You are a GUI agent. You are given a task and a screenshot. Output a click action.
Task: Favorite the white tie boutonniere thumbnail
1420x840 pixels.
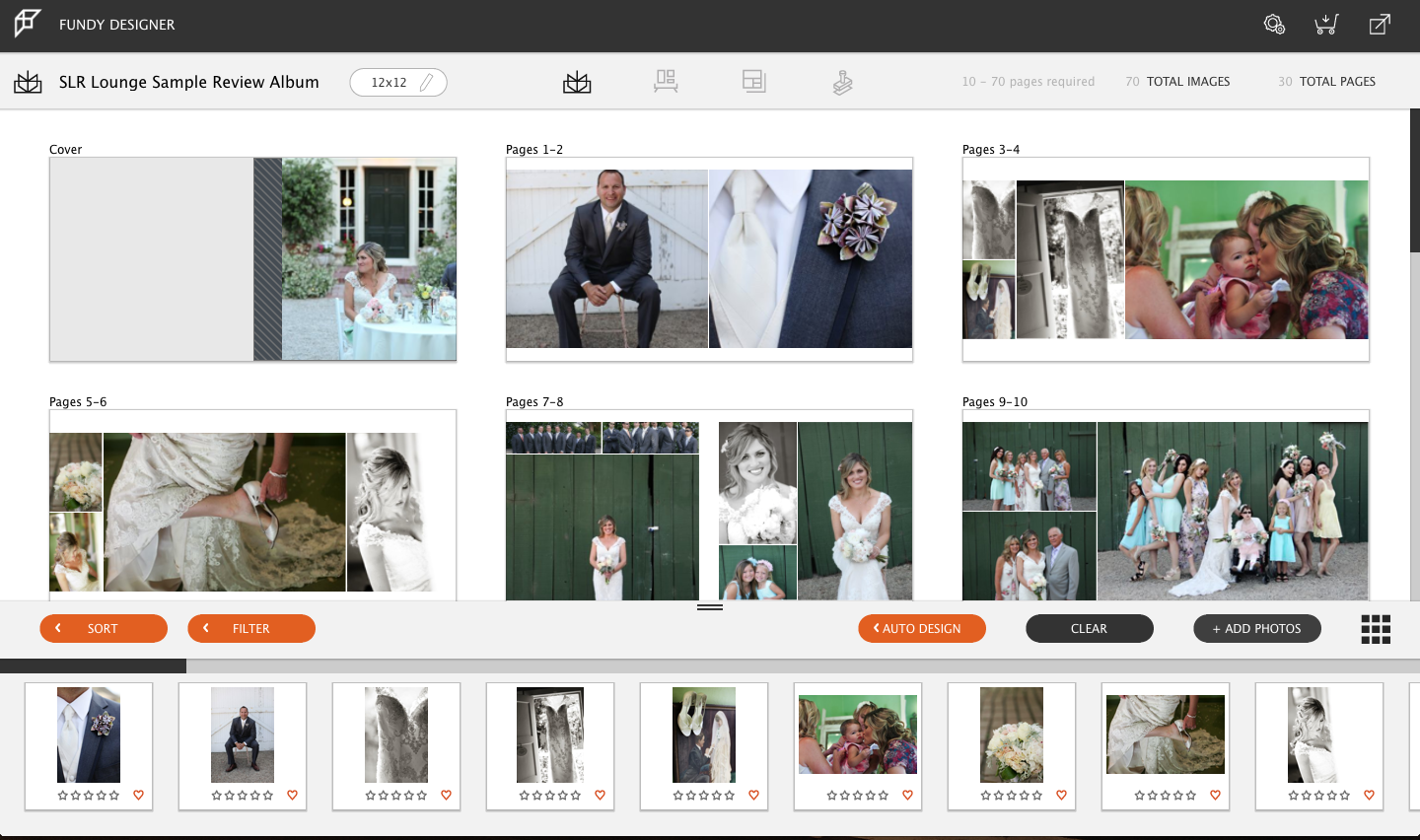[138, 795]
